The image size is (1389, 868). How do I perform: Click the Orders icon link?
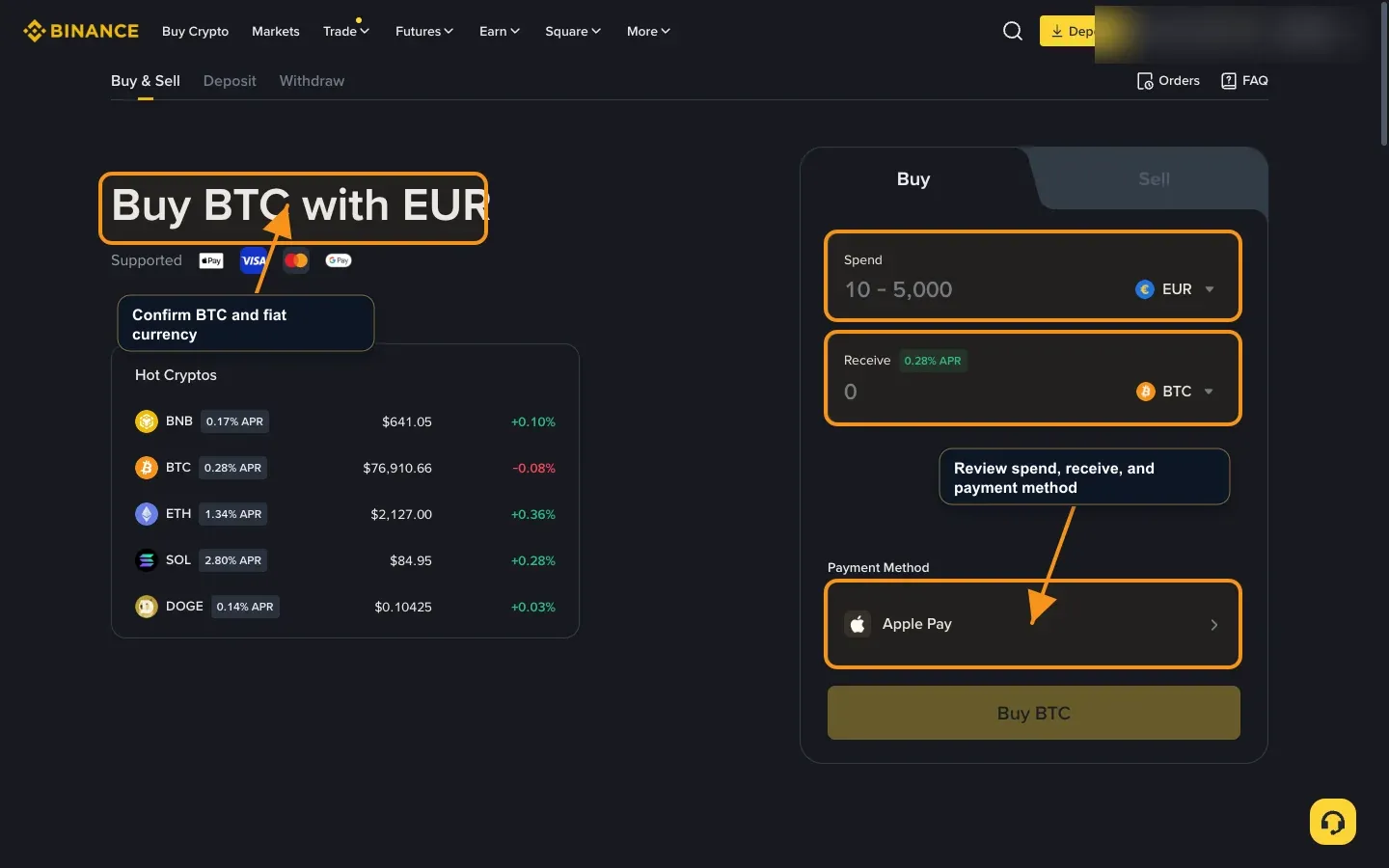click(1168, 81)
